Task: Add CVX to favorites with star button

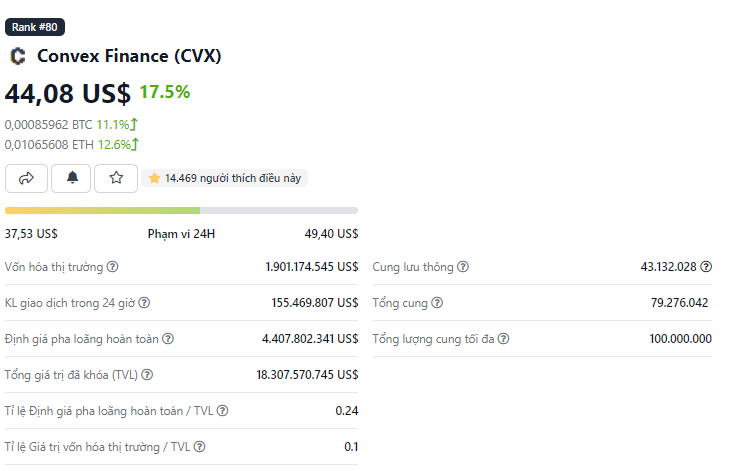Action: 116,178
